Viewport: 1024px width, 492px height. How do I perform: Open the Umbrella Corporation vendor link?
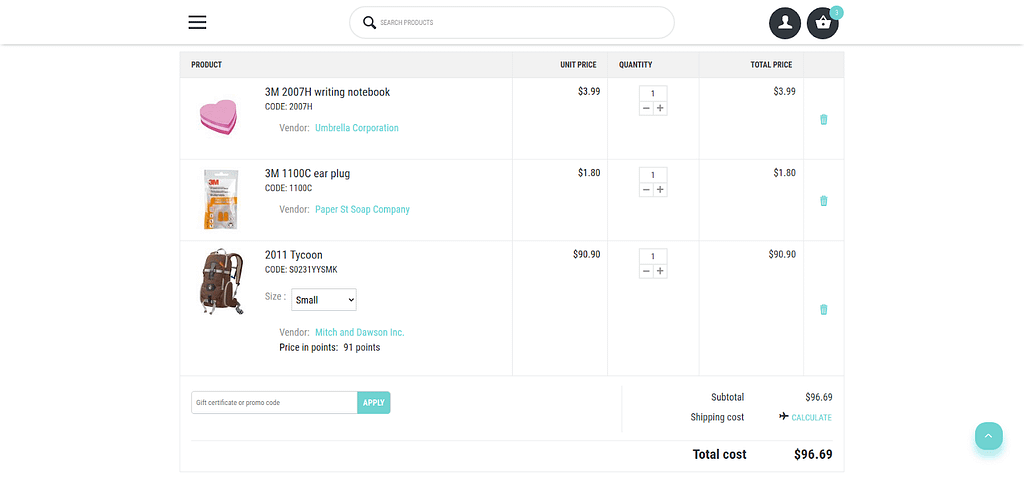pyautogui.click(x=357, y=128)
